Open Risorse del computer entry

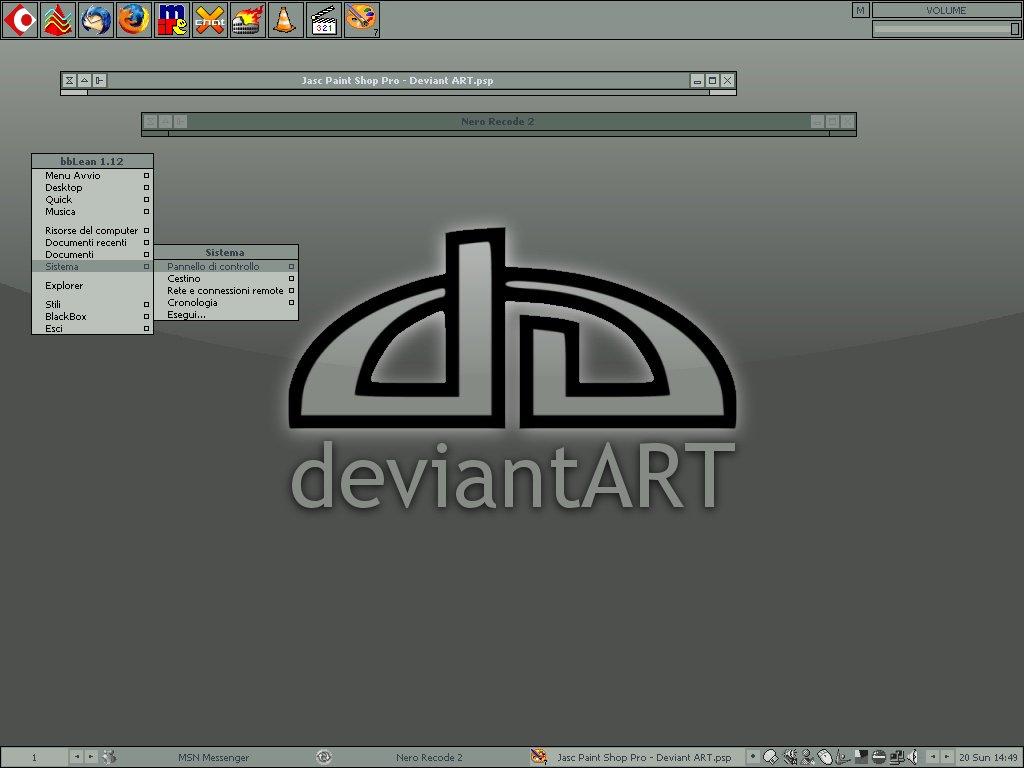click(x=92, y=231)
